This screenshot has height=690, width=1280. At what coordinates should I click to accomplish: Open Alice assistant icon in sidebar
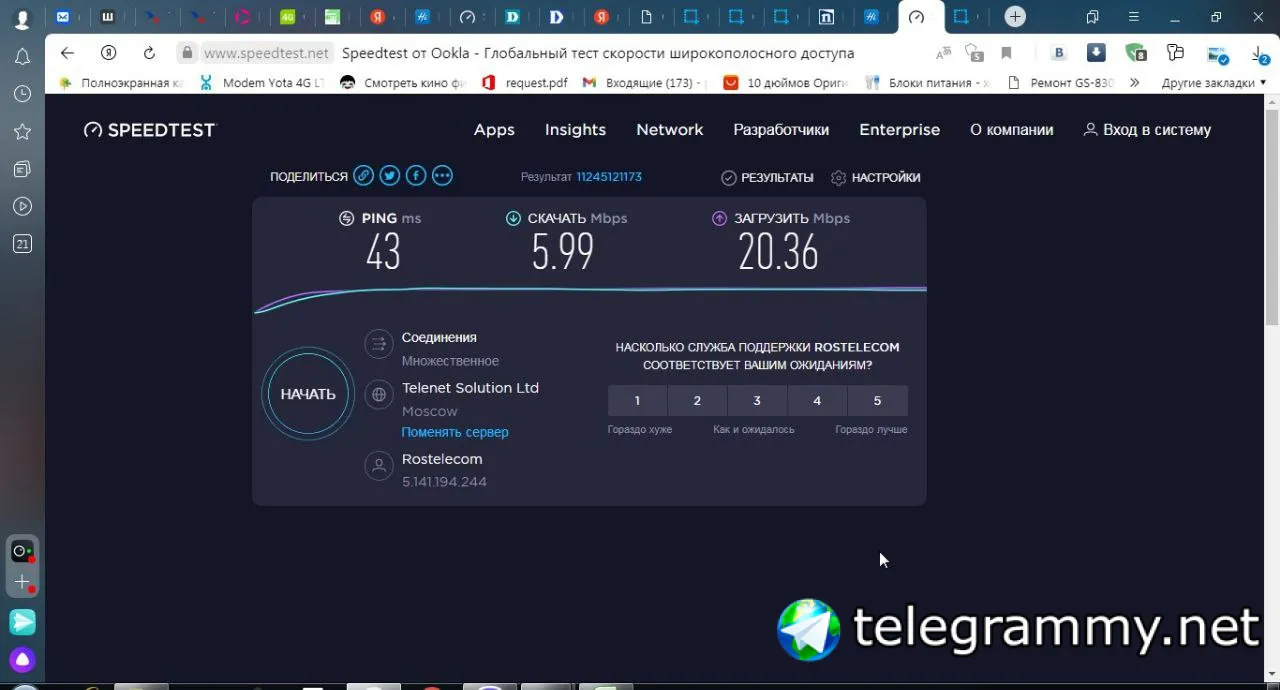(x=22, y=660)
